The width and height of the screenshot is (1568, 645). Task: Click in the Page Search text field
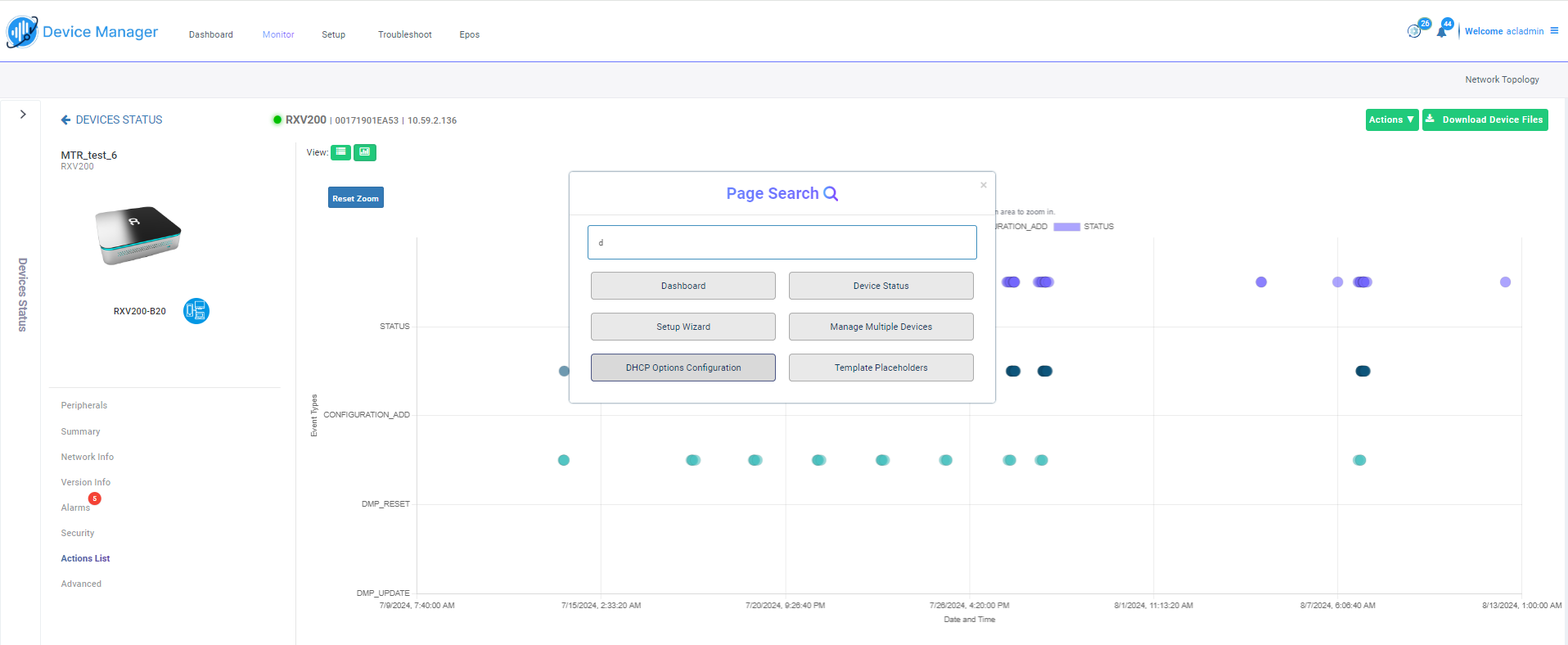(782, 242)
